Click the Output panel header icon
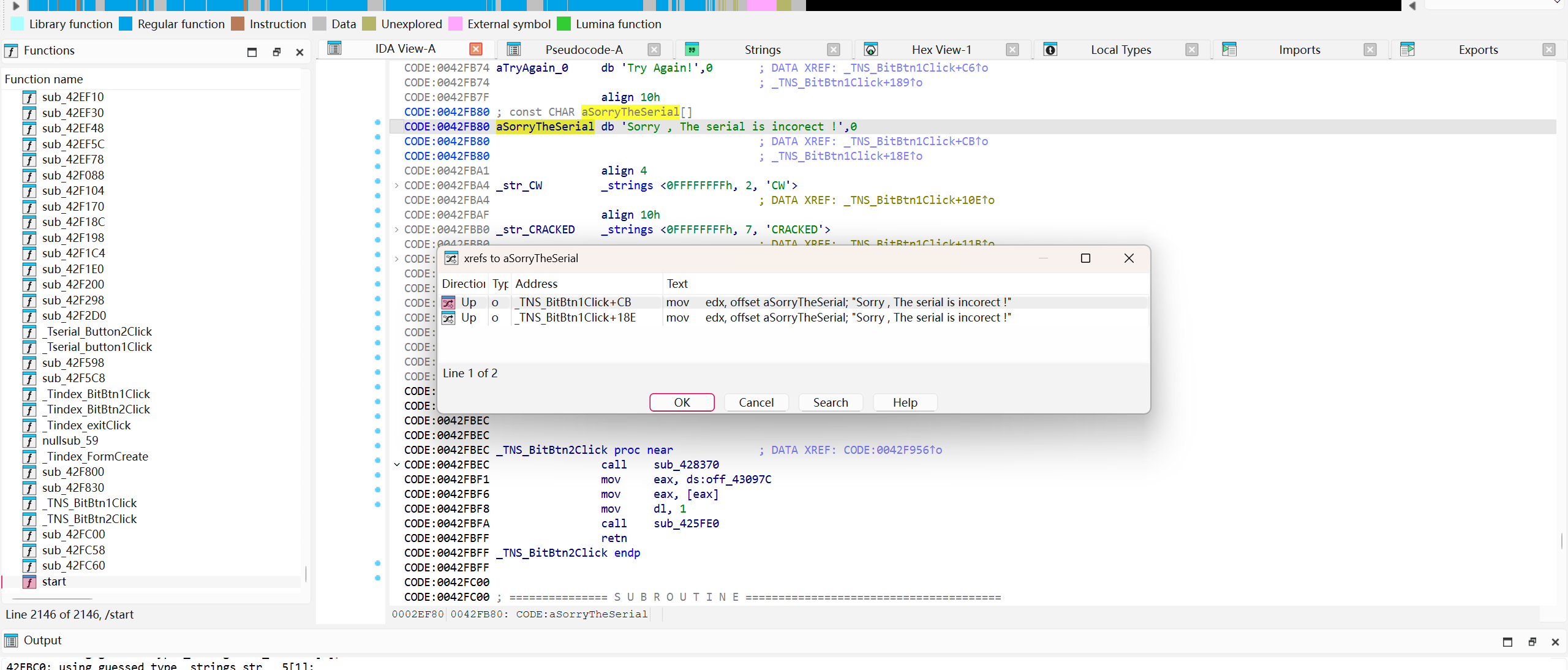Viewport: 1568px width, 670px height. [11, 641]
